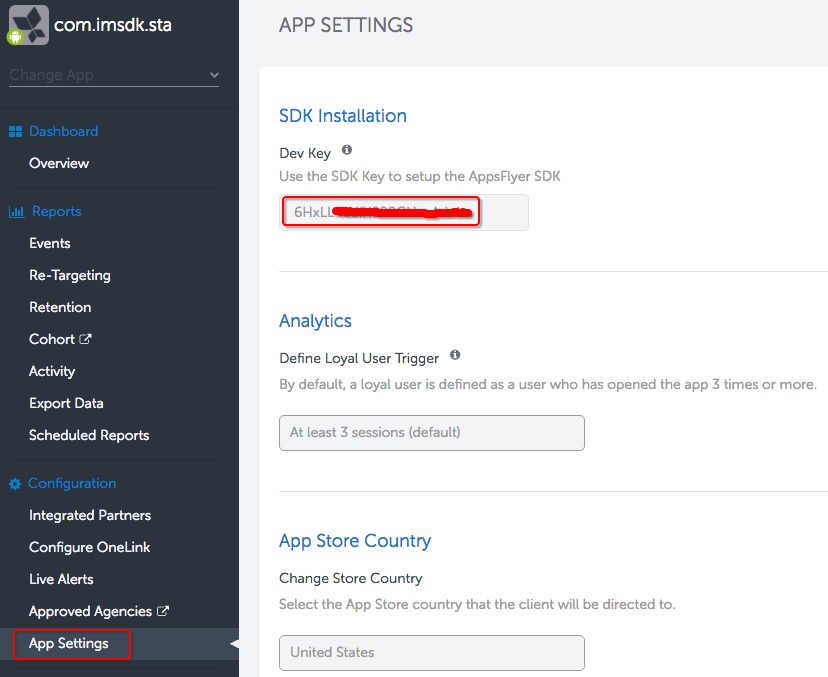Click the Reports chart icon
Viewport: 828px width, 677px height.
[x=16, y=211]
